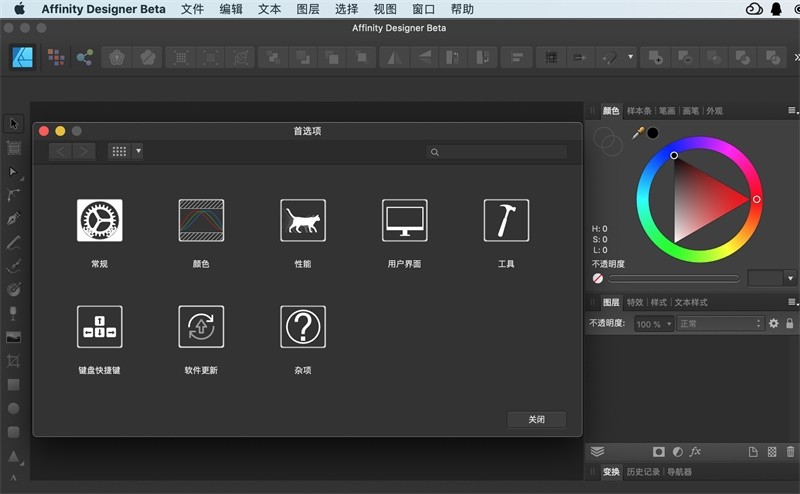Click the Add boolean operation icon

pyautogui.click(x=656, y=57)
